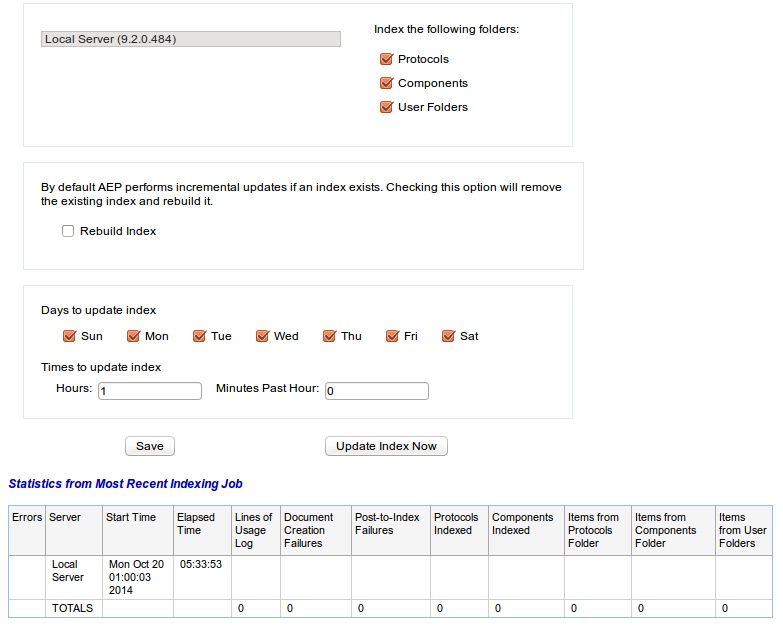Uncheck the Components folder checkbox
The image size is (783, 632).
click(x=386, y=84)
